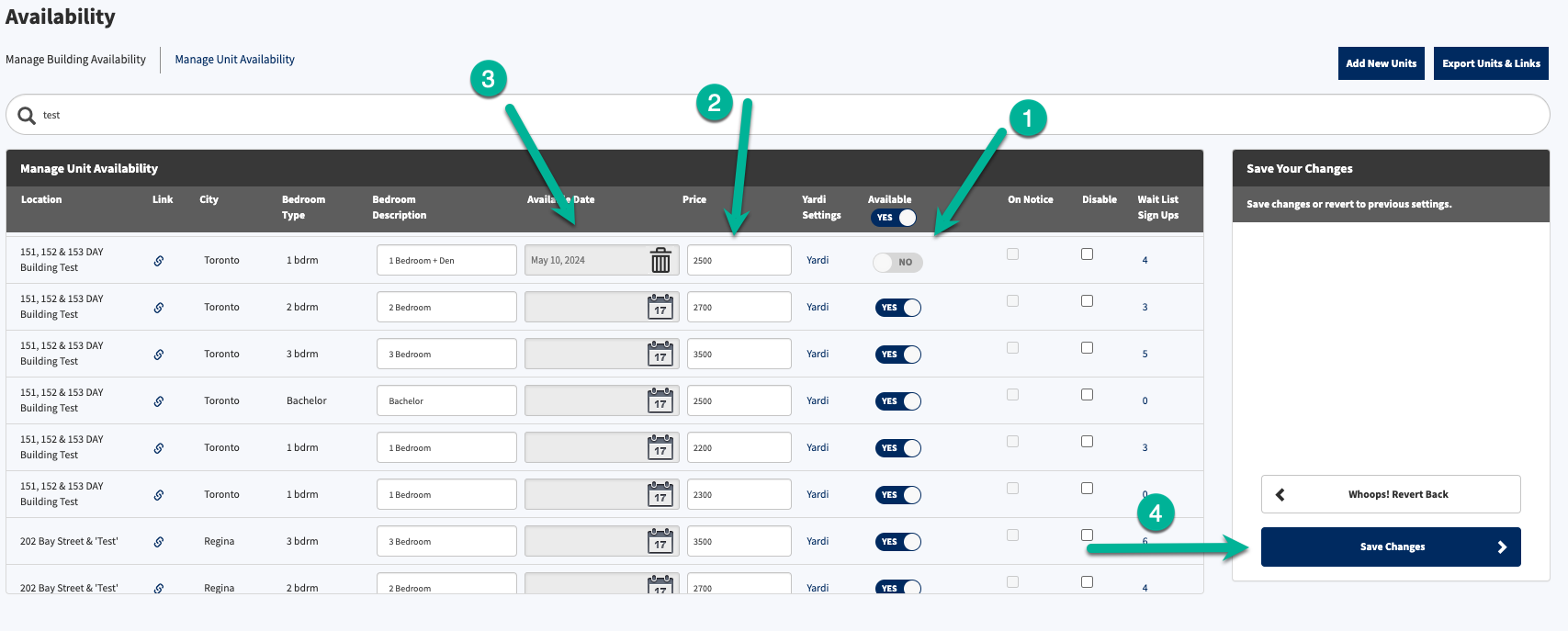This screenshot has width=1568, height=631.
Task: Check Disable box for the 2200 price row
Action: click(1087, 441)
